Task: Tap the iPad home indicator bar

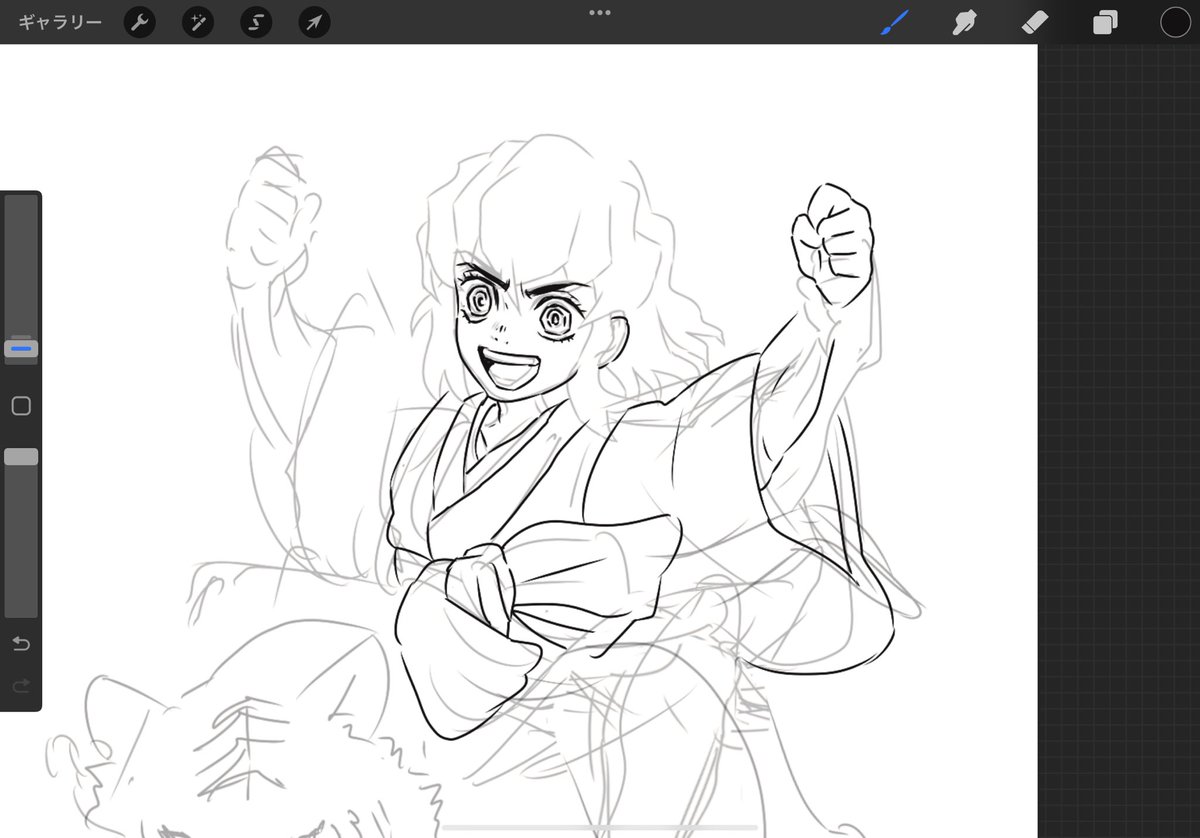Action: coord(600,828)
